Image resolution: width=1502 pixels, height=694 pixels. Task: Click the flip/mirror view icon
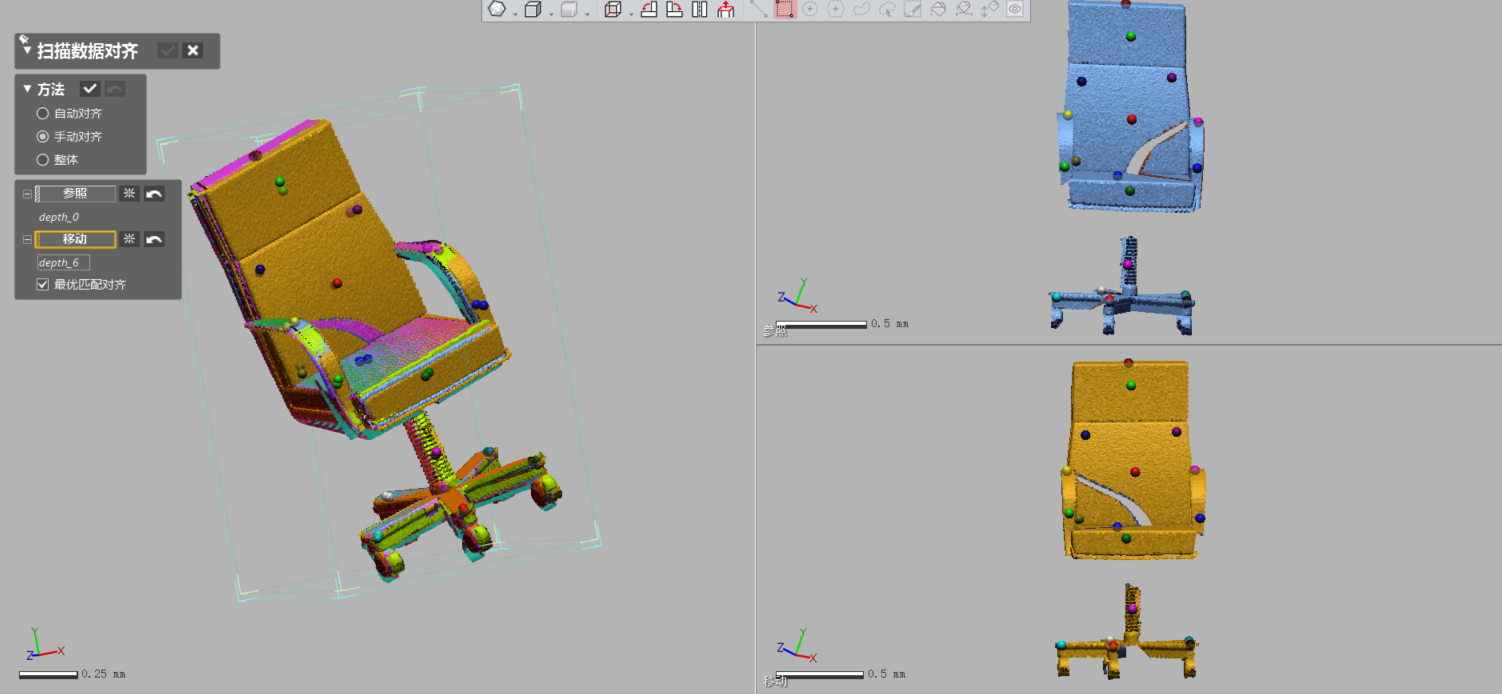700,10
